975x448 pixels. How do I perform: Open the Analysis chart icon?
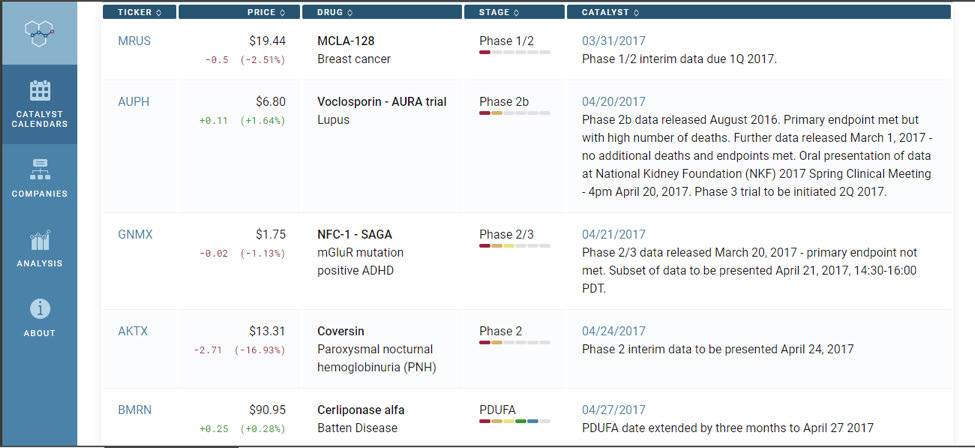(40, 241)
